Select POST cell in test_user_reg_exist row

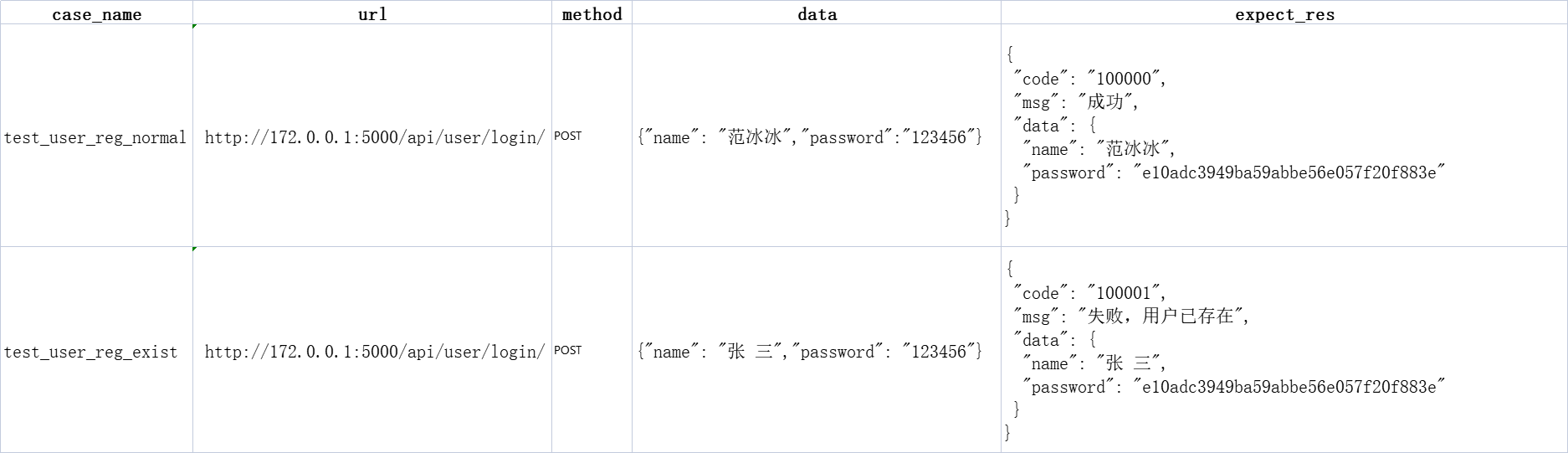(592, 350)
